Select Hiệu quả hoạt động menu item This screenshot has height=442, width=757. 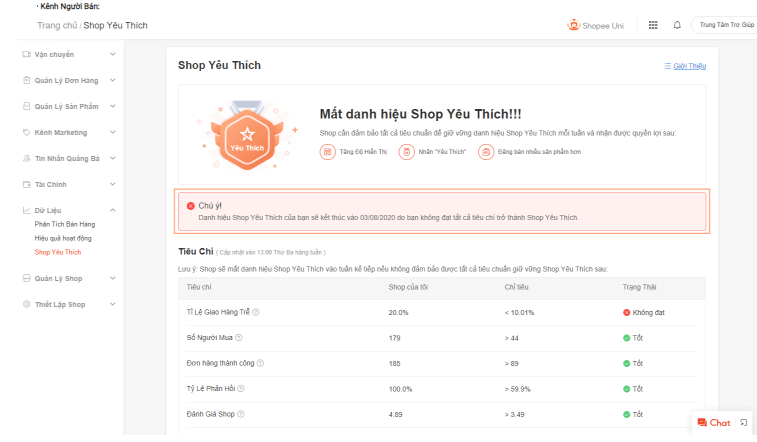pyautogui.click(x=63, y=239)
